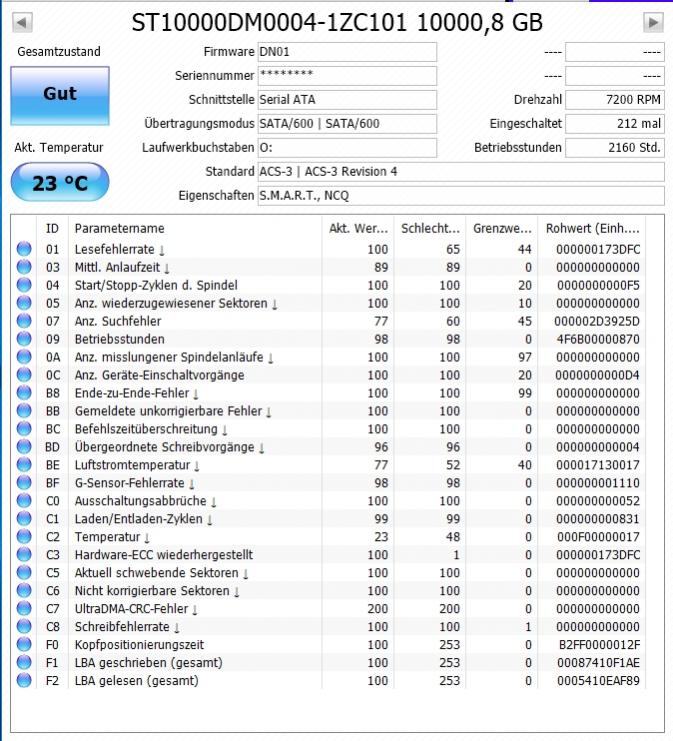Select raw value 0005410EAF89
Image resolution: width=673 pixels, height=741 pixels.
[598, 681]
